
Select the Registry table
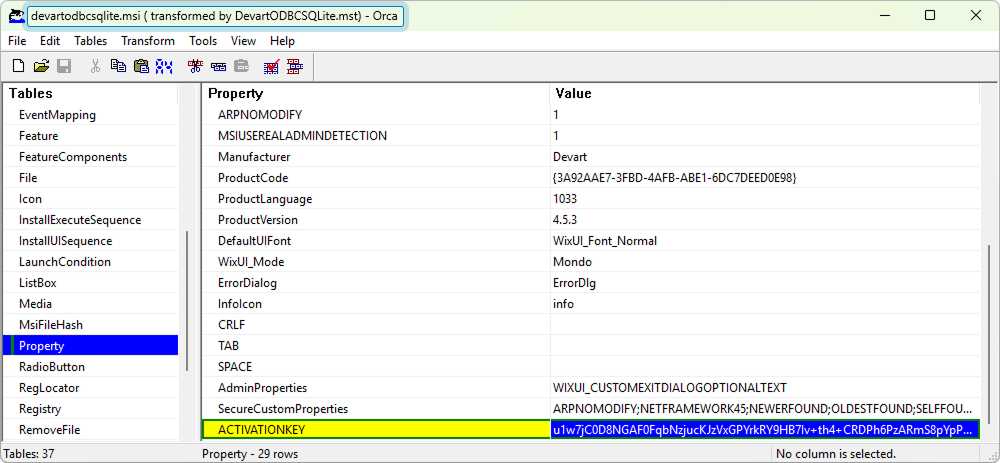click(40, 409)
